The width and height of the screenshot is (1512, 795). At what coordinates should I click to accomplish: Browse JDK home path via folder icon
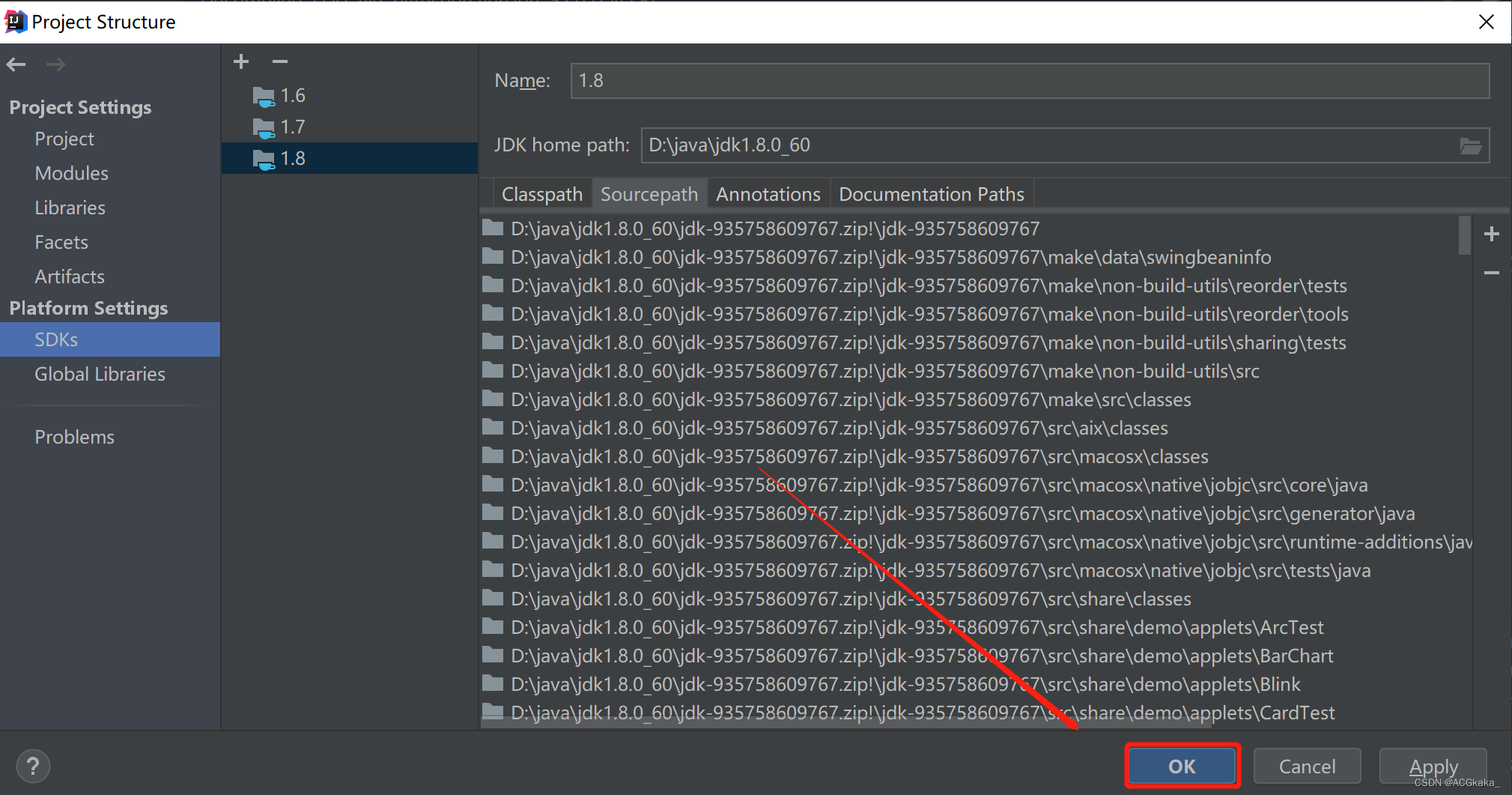[x=1471, y=145]
